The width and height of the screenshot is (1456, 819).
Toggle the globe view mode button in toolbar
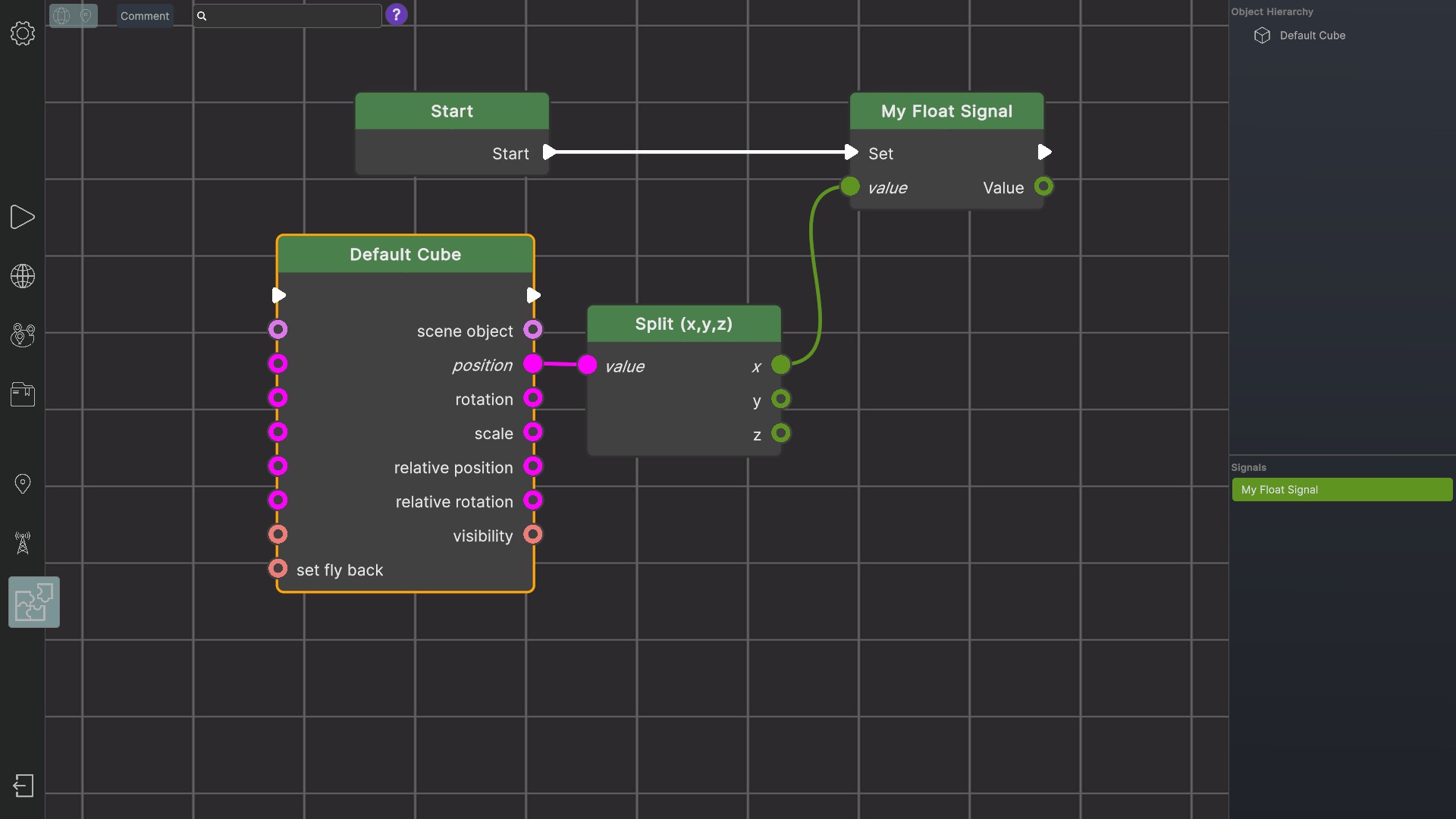(x=62, y=16)
